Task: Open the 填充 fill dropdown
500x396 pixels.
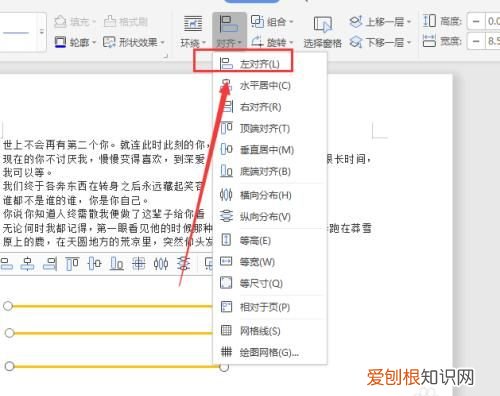Action: coord(75,22)
